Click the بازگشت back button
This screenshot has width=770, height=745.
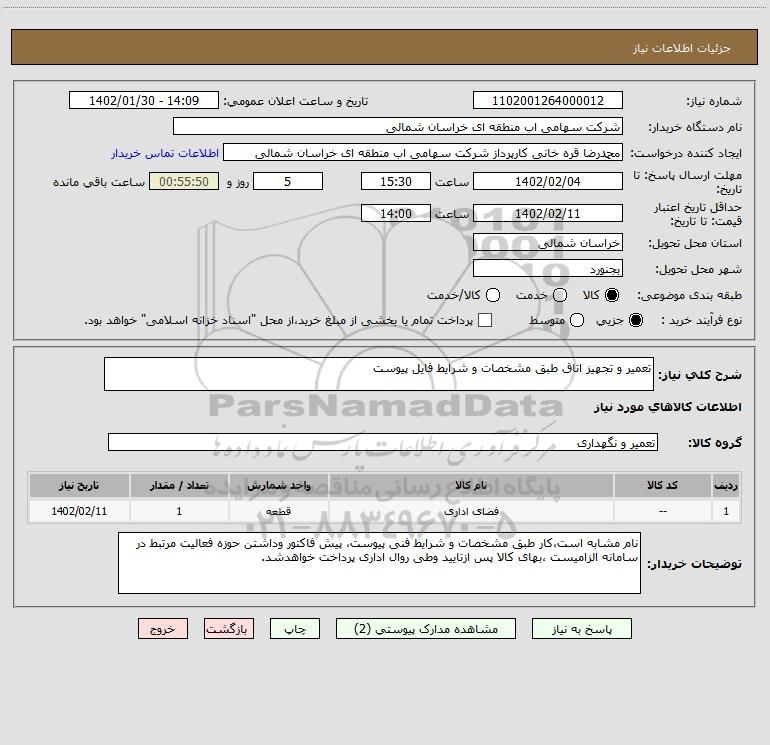click(x=229, y=629)
